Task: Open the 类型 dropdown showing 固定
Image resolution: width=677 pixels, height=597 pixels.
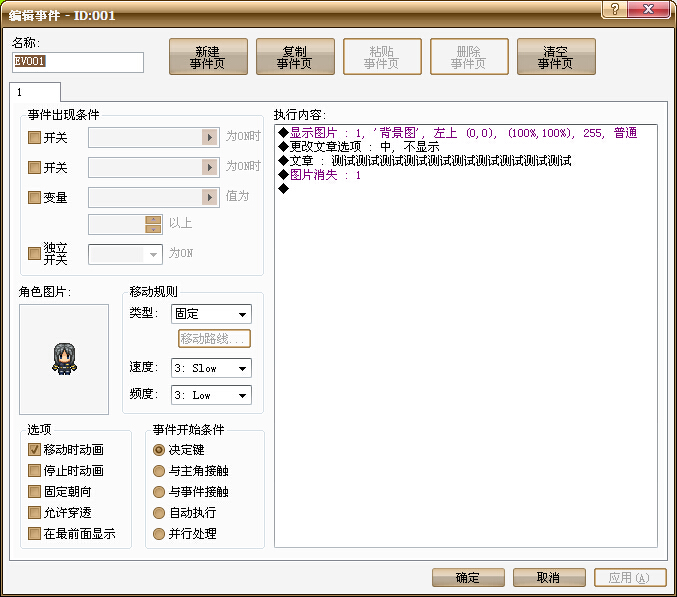Action: point(211,314)
